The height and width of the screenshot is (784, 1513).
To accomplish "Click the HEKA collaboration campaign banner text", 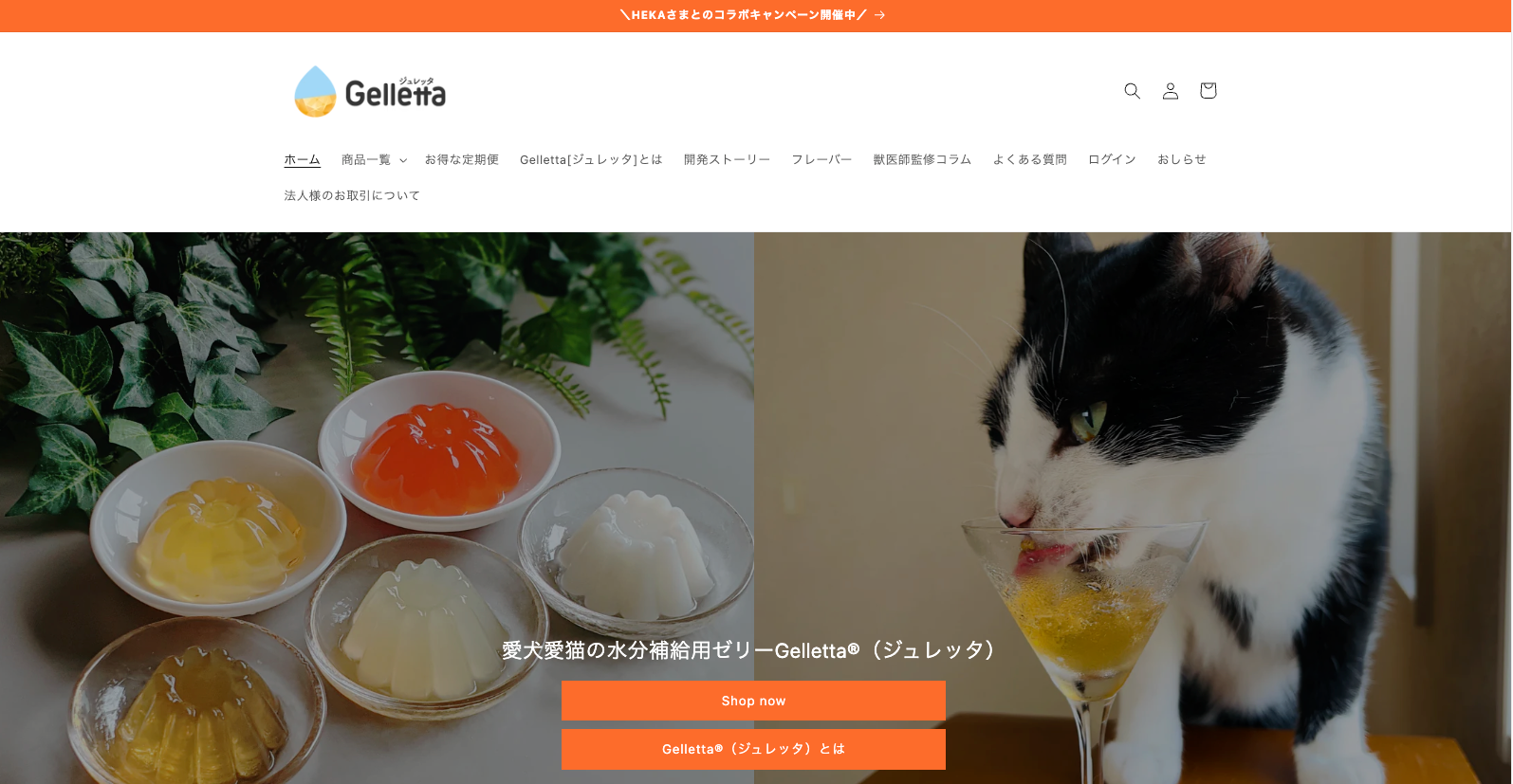I will pyautogui.click(x=743, y=15).
